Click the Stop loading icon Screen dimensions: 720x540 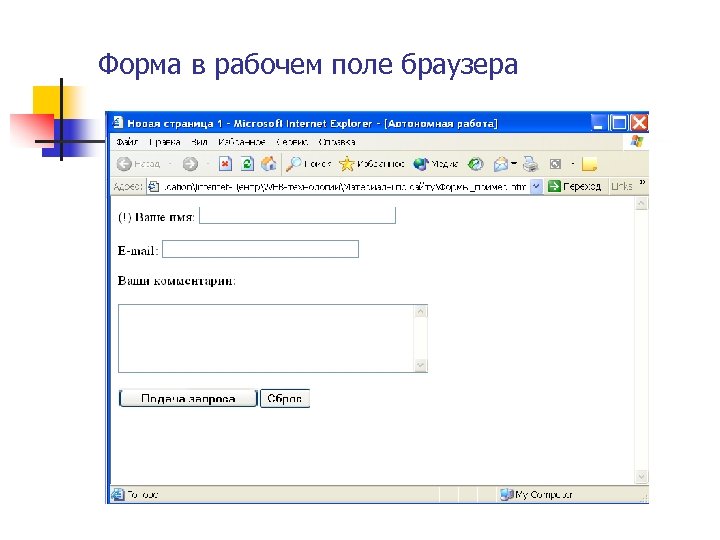click(x=225, y=163)
